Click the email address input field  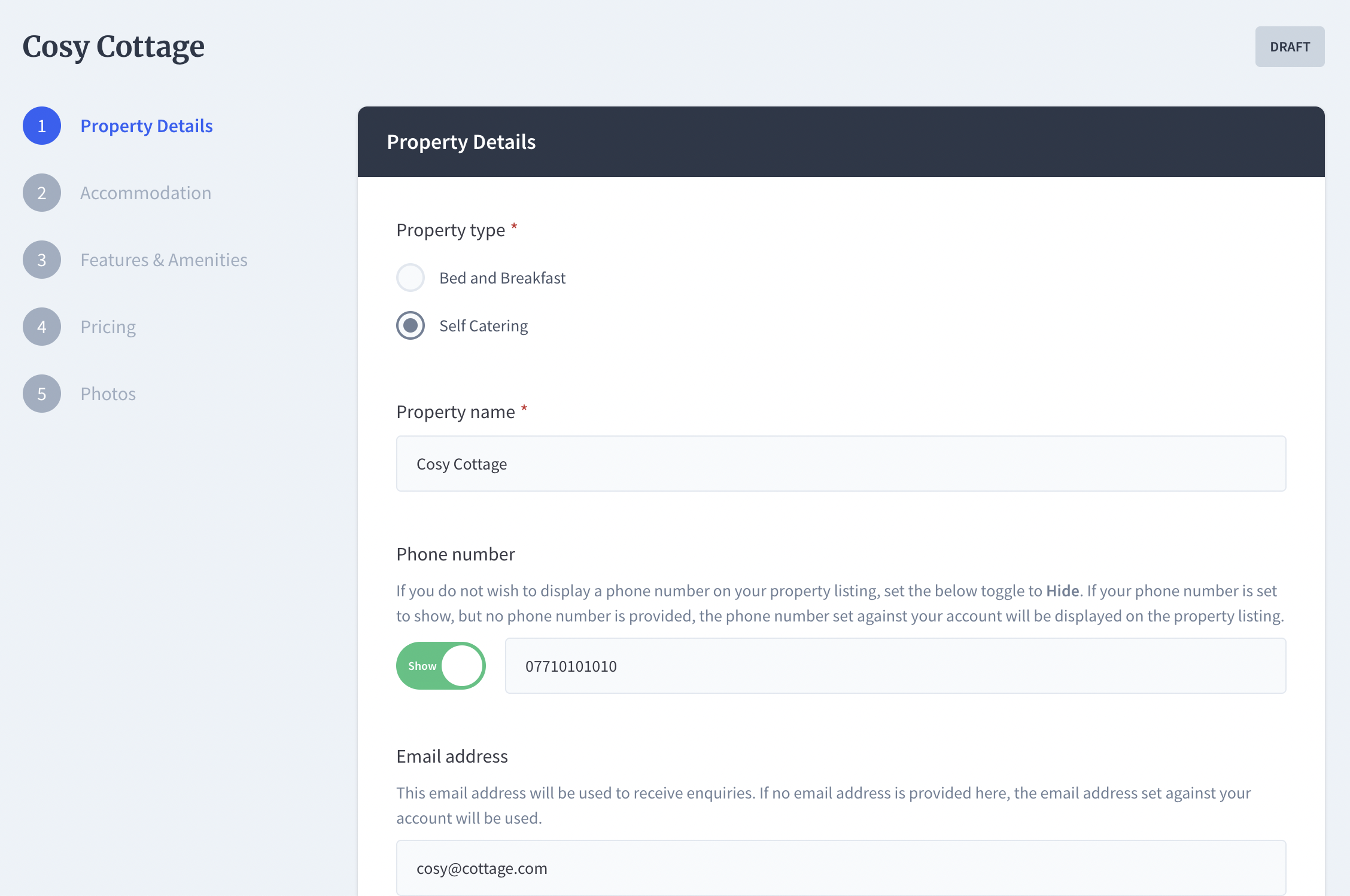pyautogui.click(x=841, y=868)
